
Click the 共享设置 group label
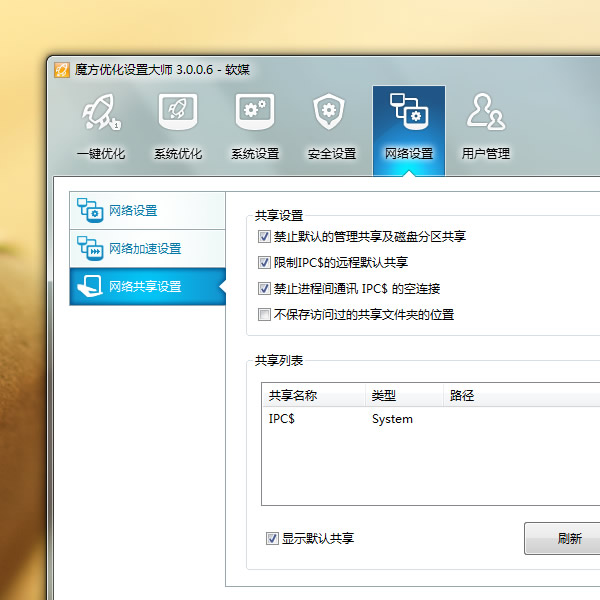tap(279, 216)
